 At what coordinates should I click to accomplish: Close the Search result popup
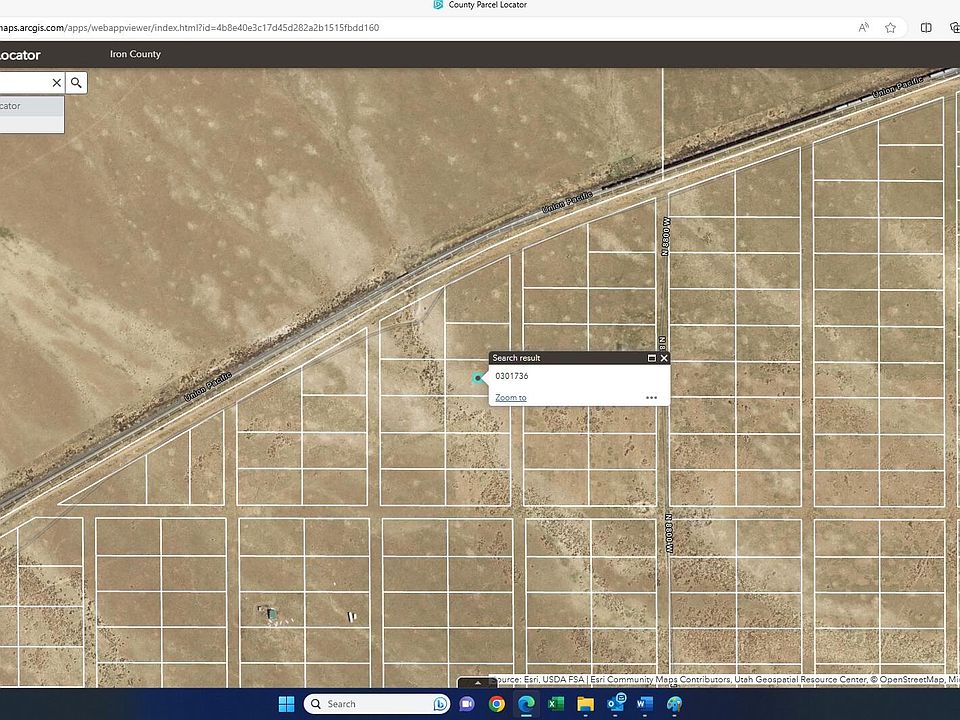(664, 358)
